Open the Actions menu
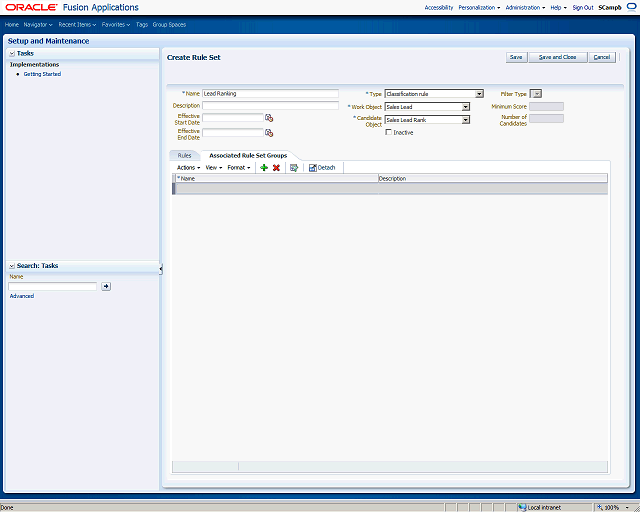The width and height of the screenshot is (640, 512). 188,167
